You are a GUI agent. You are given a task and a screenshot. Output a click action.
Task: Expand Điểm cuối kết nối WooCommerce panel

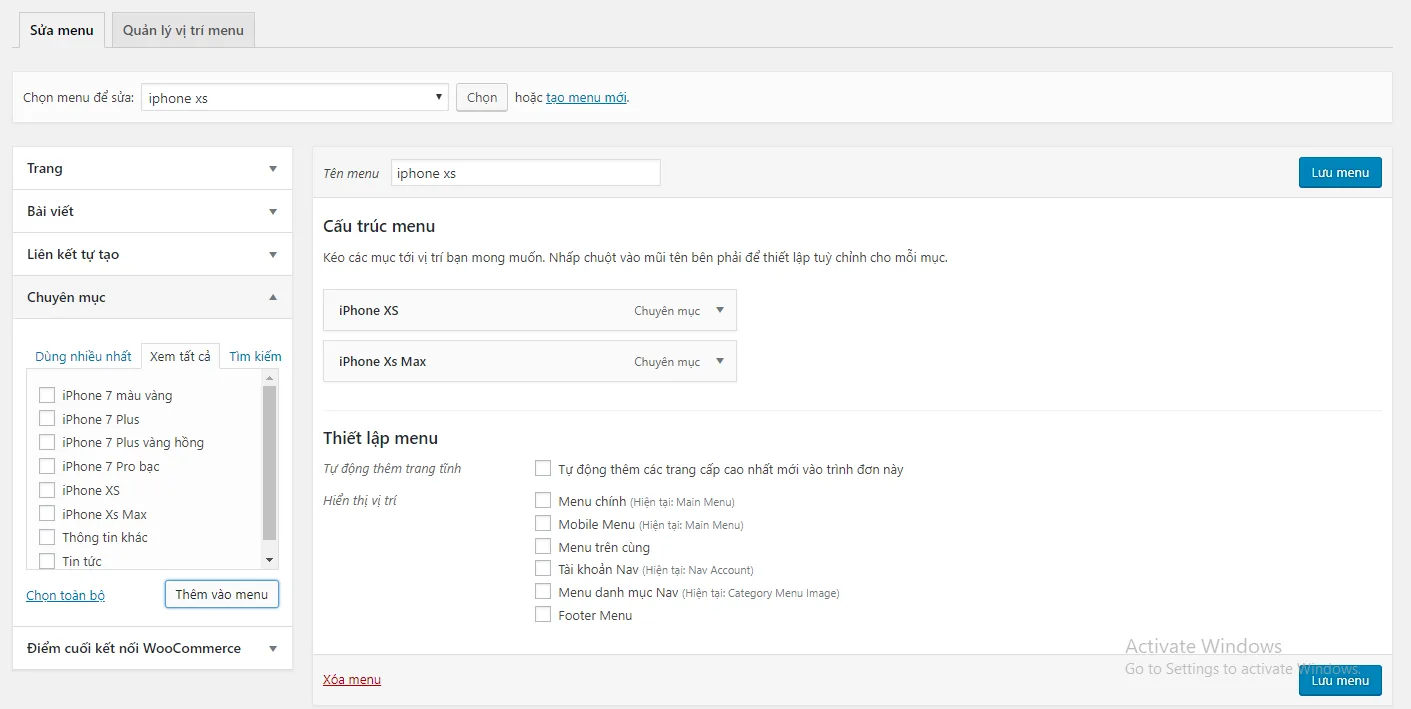[x=152, y=648]
